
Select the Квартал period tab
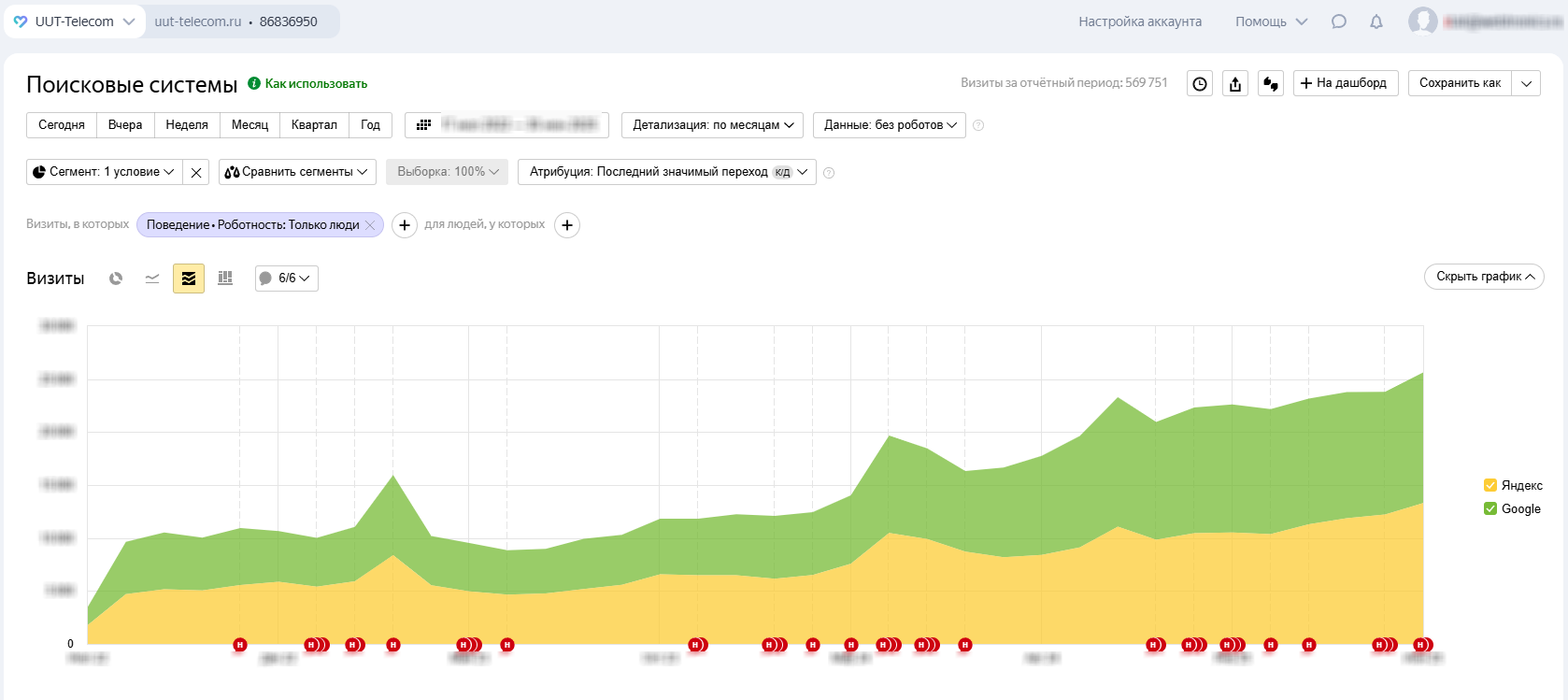[314, 125]
